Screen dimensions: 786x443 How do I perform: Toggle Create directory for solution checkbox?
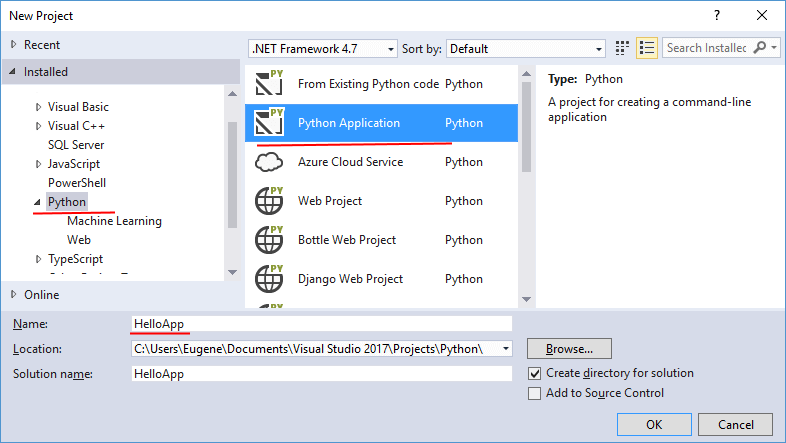[x=535, y=373]
